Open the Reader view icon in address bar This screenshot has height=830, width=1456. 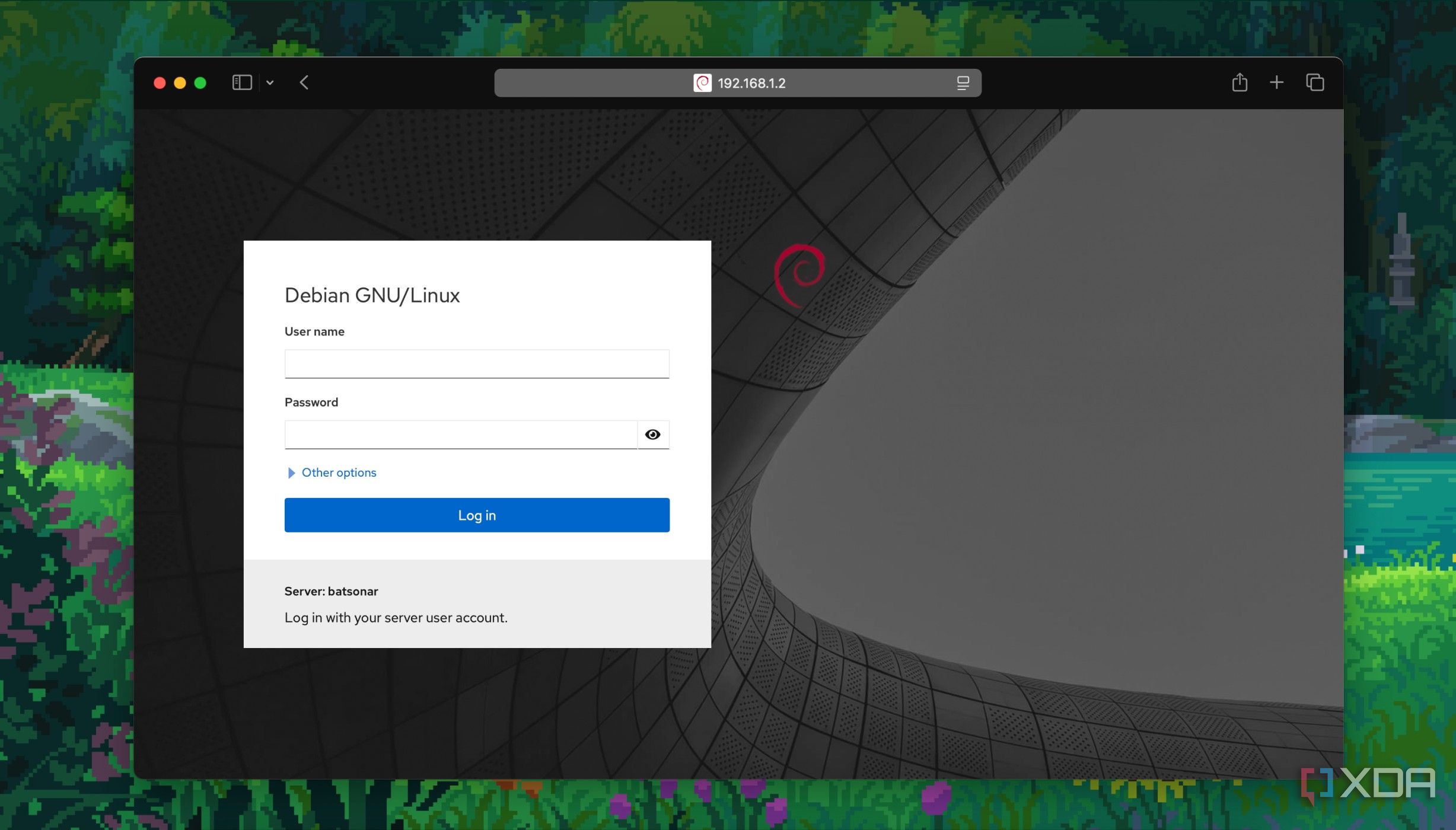point(963,83)
